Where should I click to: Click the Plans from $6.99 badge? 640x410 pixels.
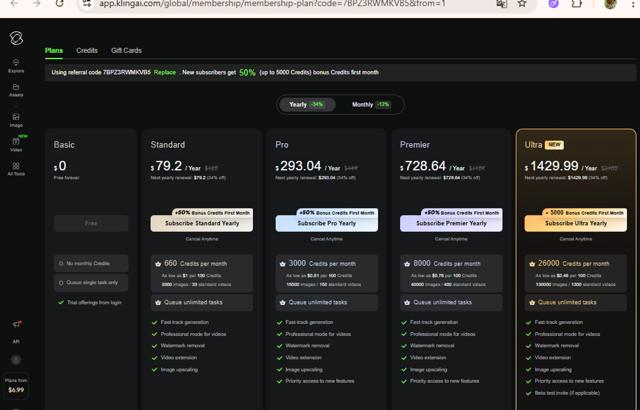click(x=16, y=386)
